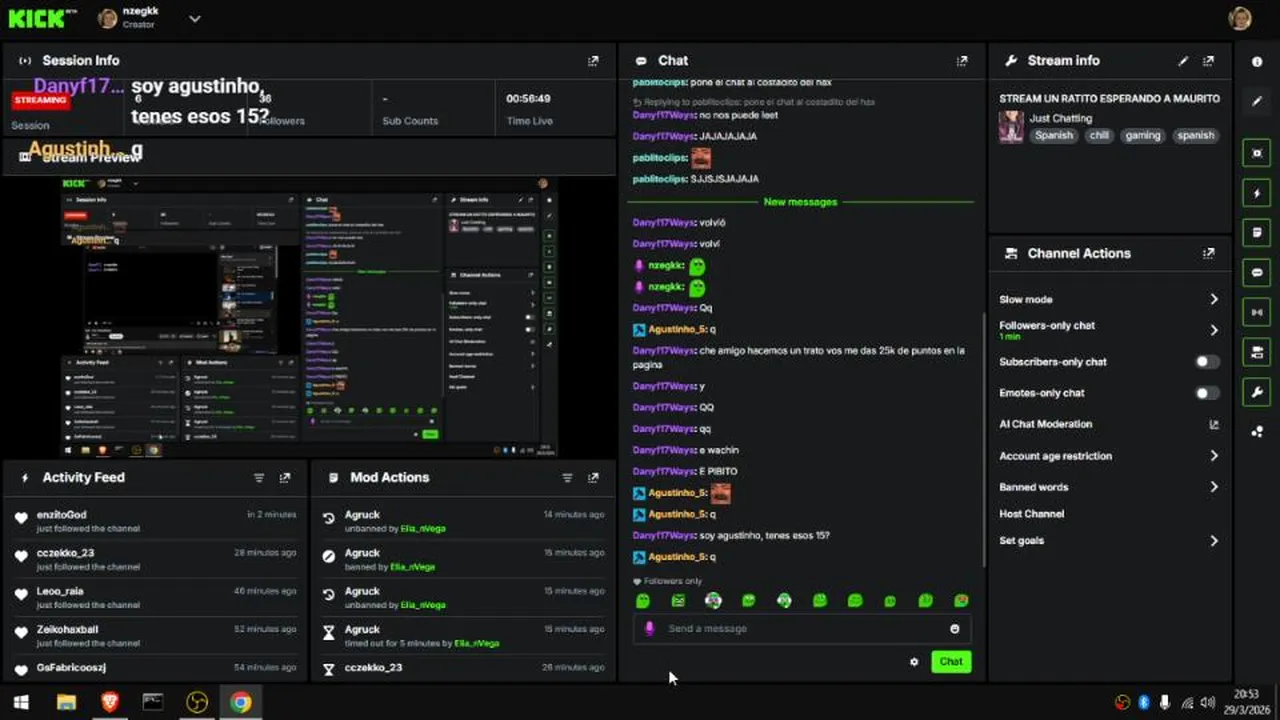This screenshot has height=720, width=1280.
Task: Open the info icon in right sidebar
Action: click(1257, 61)
